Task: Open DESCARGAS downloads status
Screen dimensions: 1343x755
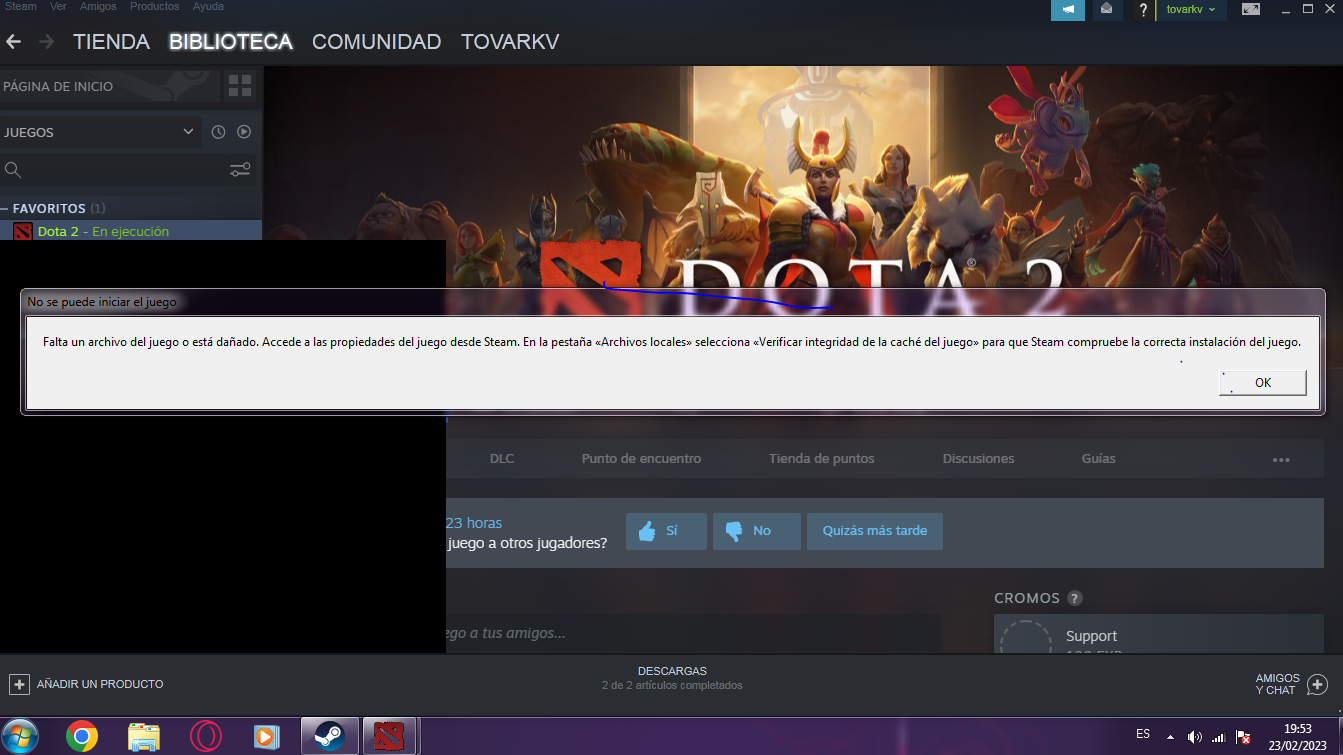Action: (x=672, y=678)
